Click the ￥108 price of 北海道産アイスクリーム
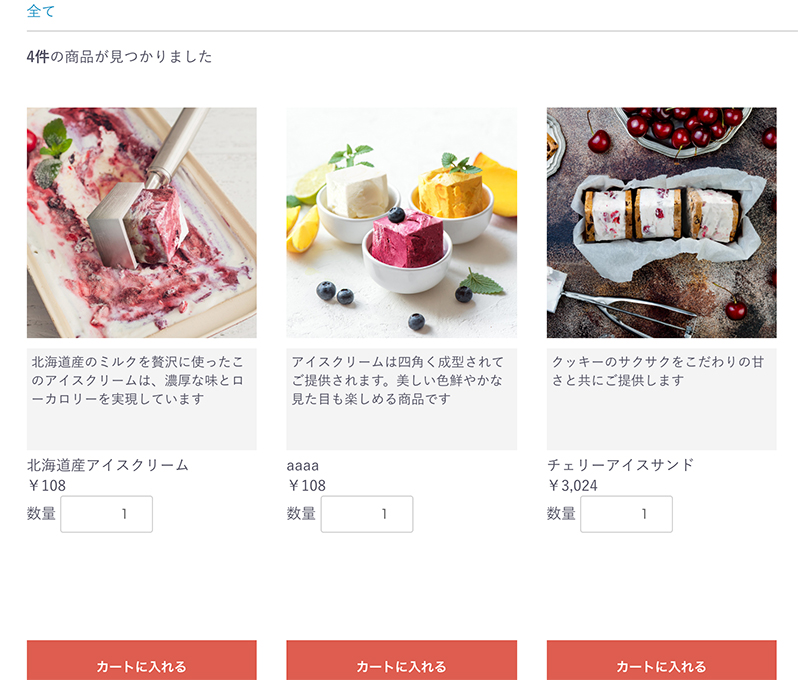Image resolution: width=798 pixels, height=680 pixels. [46, 486]
